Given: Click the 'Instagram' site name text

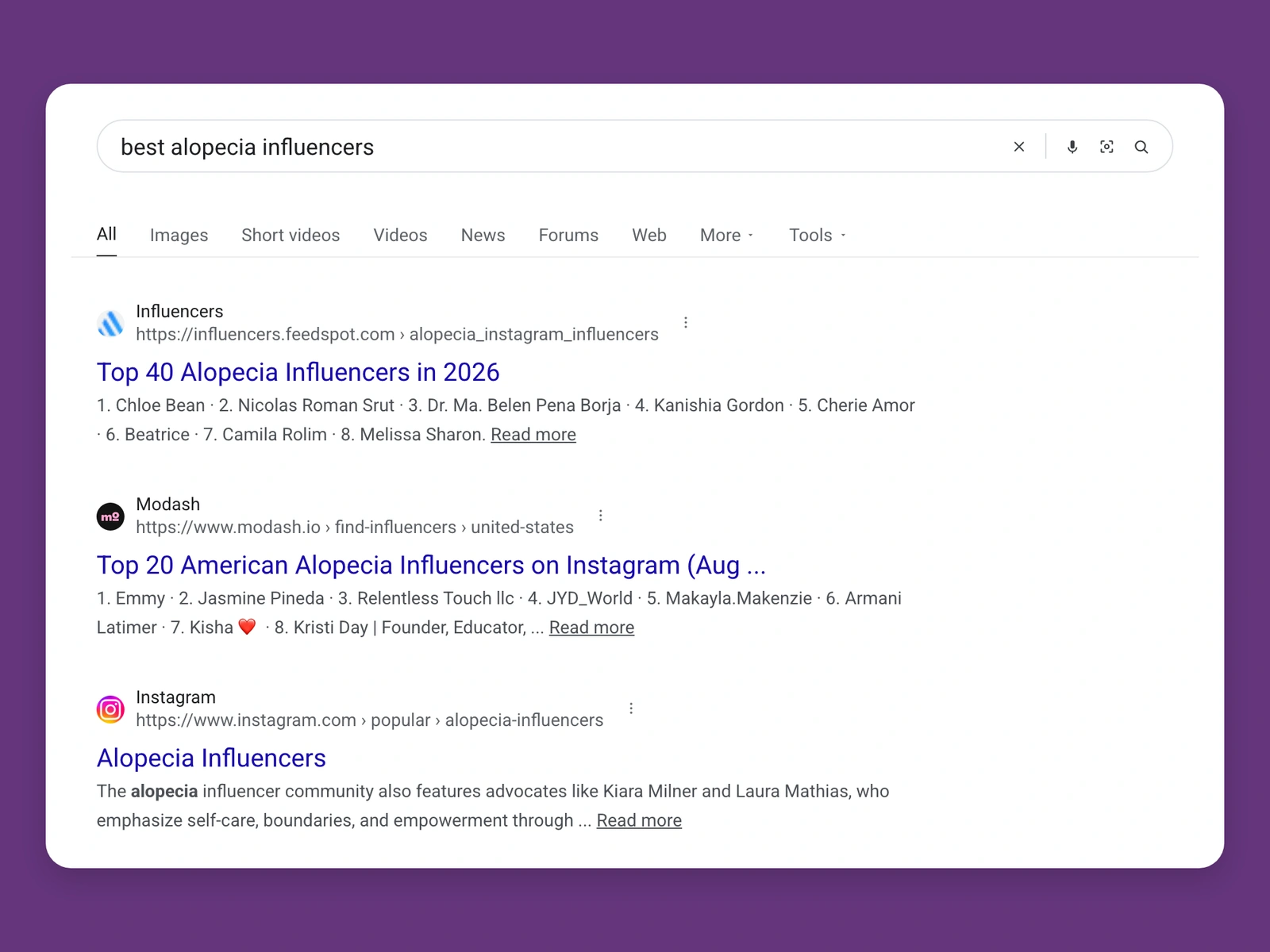Looking at the screenshot, I should 175,697.
